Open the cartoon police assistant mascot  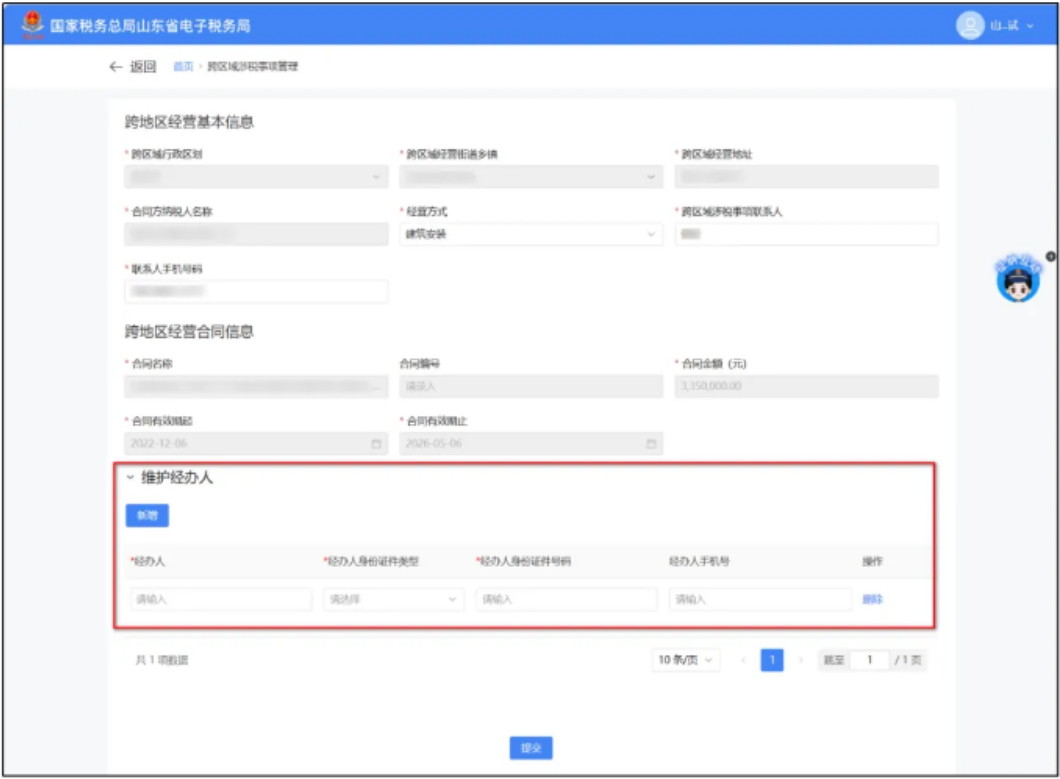[x=1017, y=280]
